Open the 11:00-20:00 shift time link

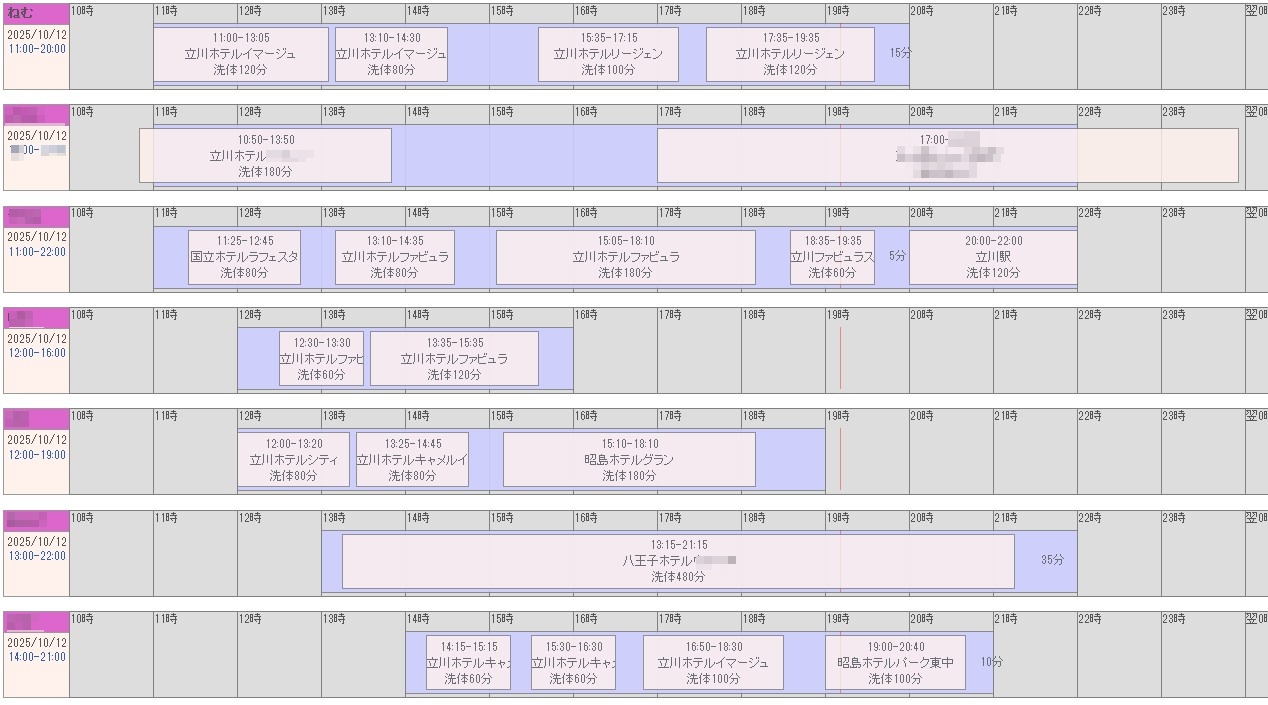tap(37, 49)
